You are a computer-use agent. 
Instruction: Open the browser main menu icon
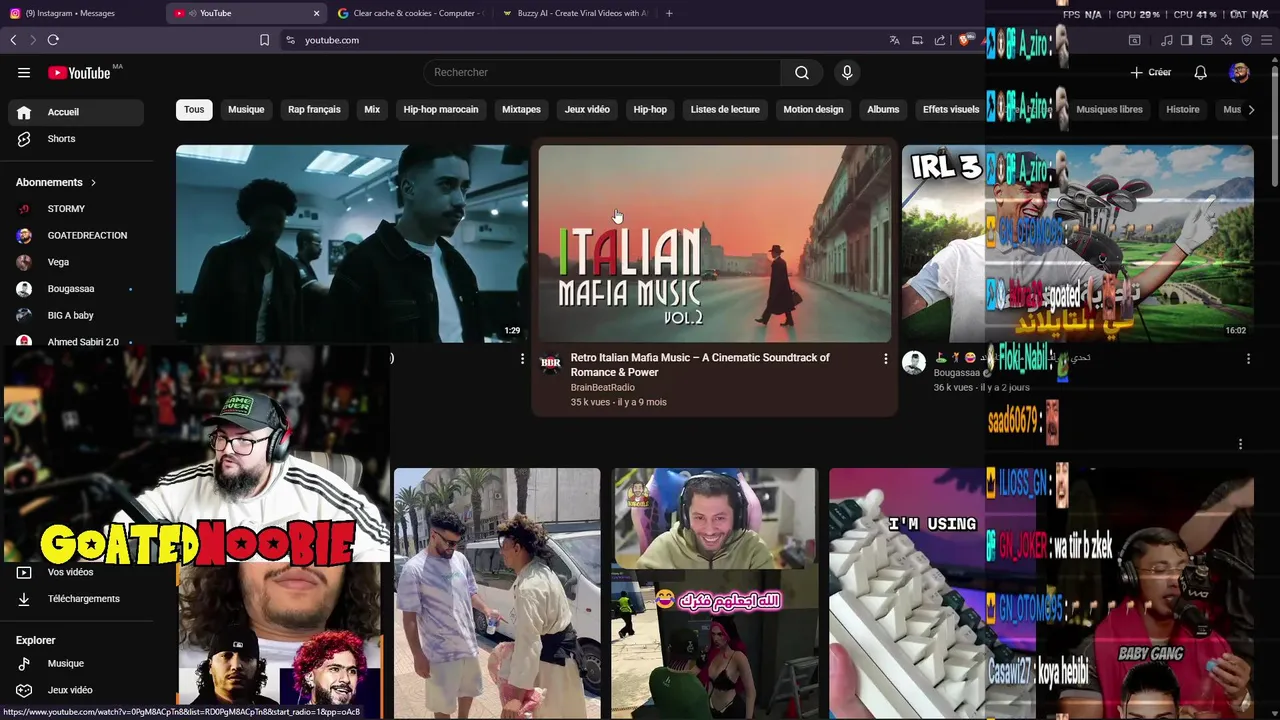coord(1266,40)
